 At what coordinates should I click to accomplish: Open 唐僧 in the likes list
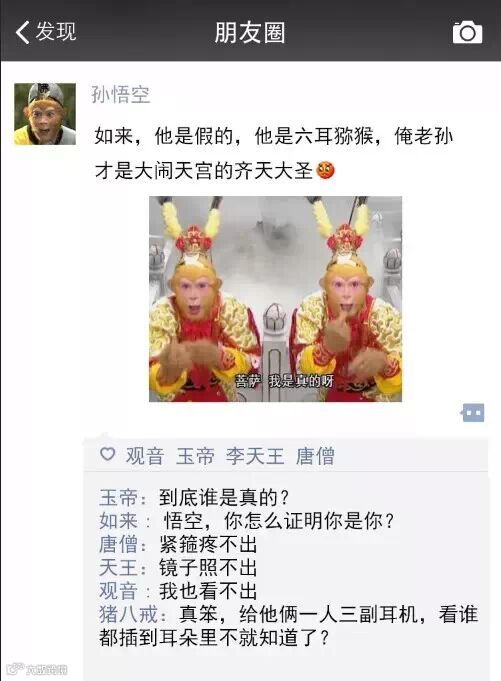(315, 456)
